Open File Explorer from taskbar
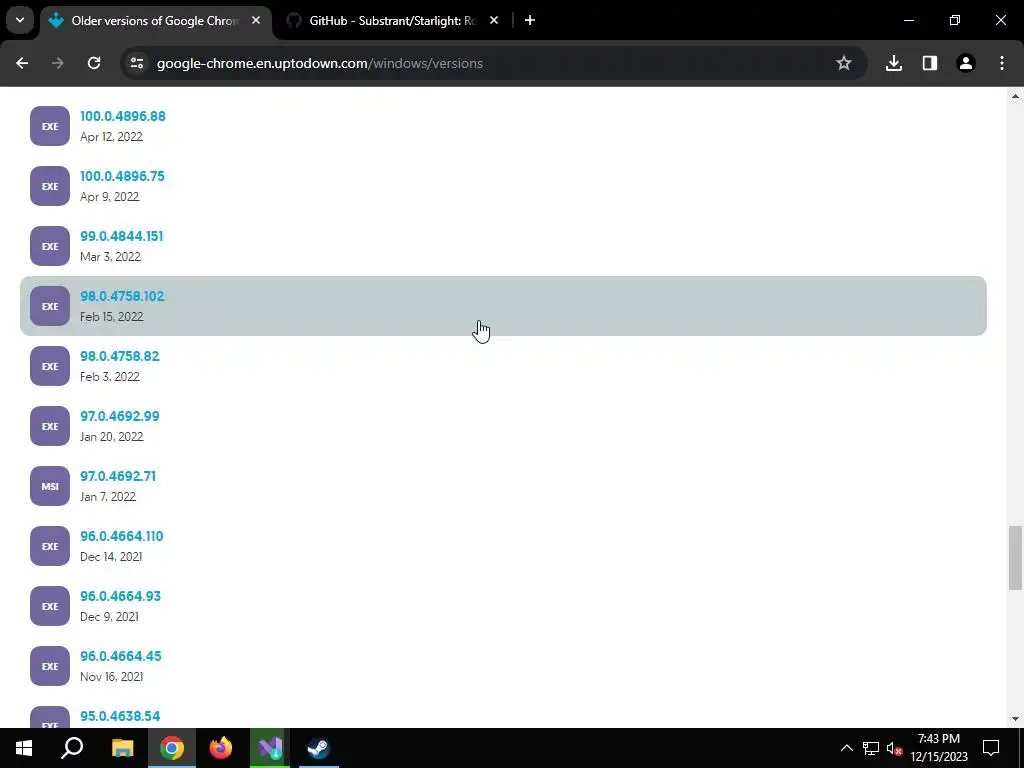This screenshot has width=1024, height=768. point(122,748)
